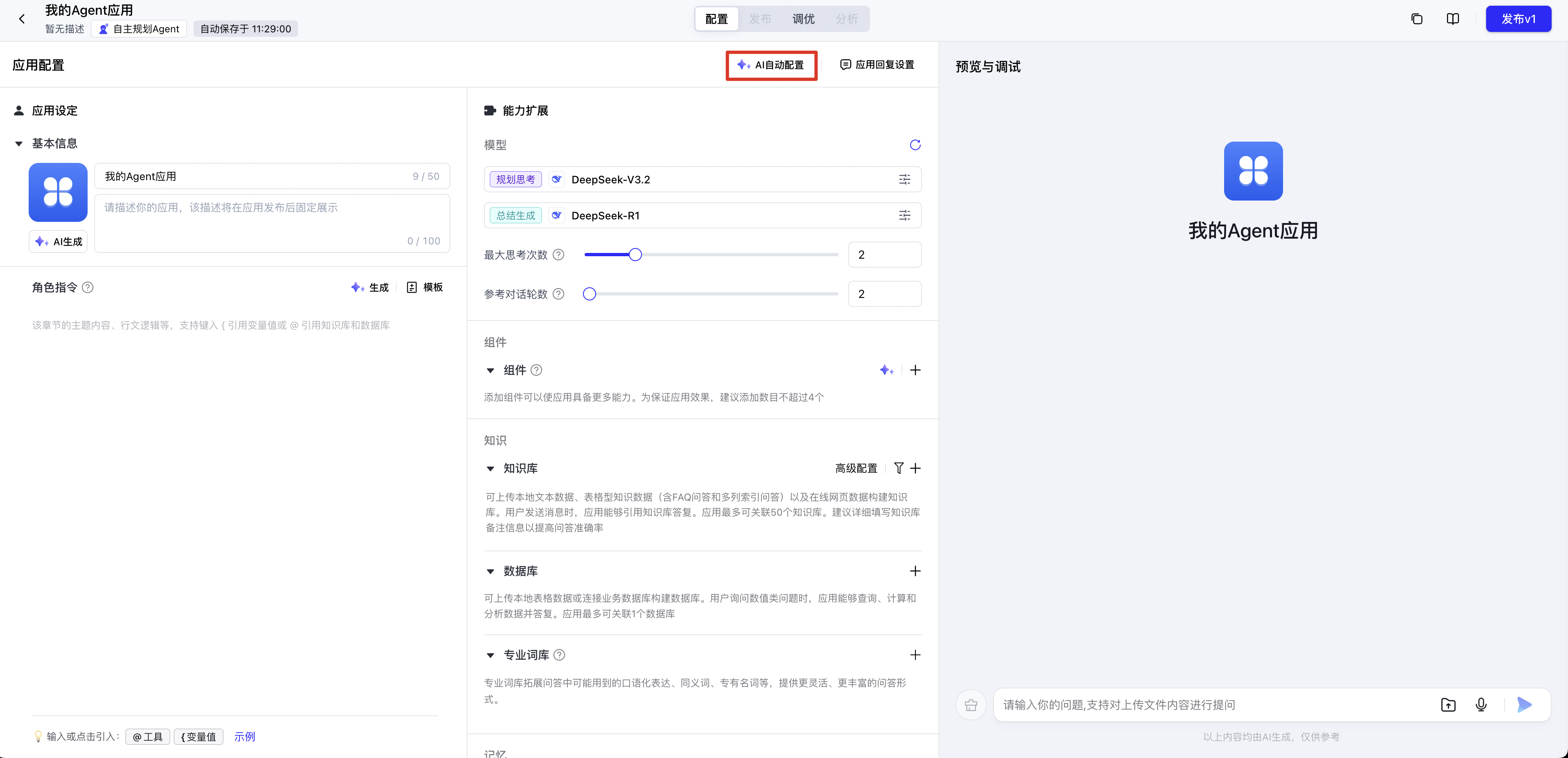Click the application description text field
The width and height of the screenshot is (1568, 758).
tap(271, 222)
